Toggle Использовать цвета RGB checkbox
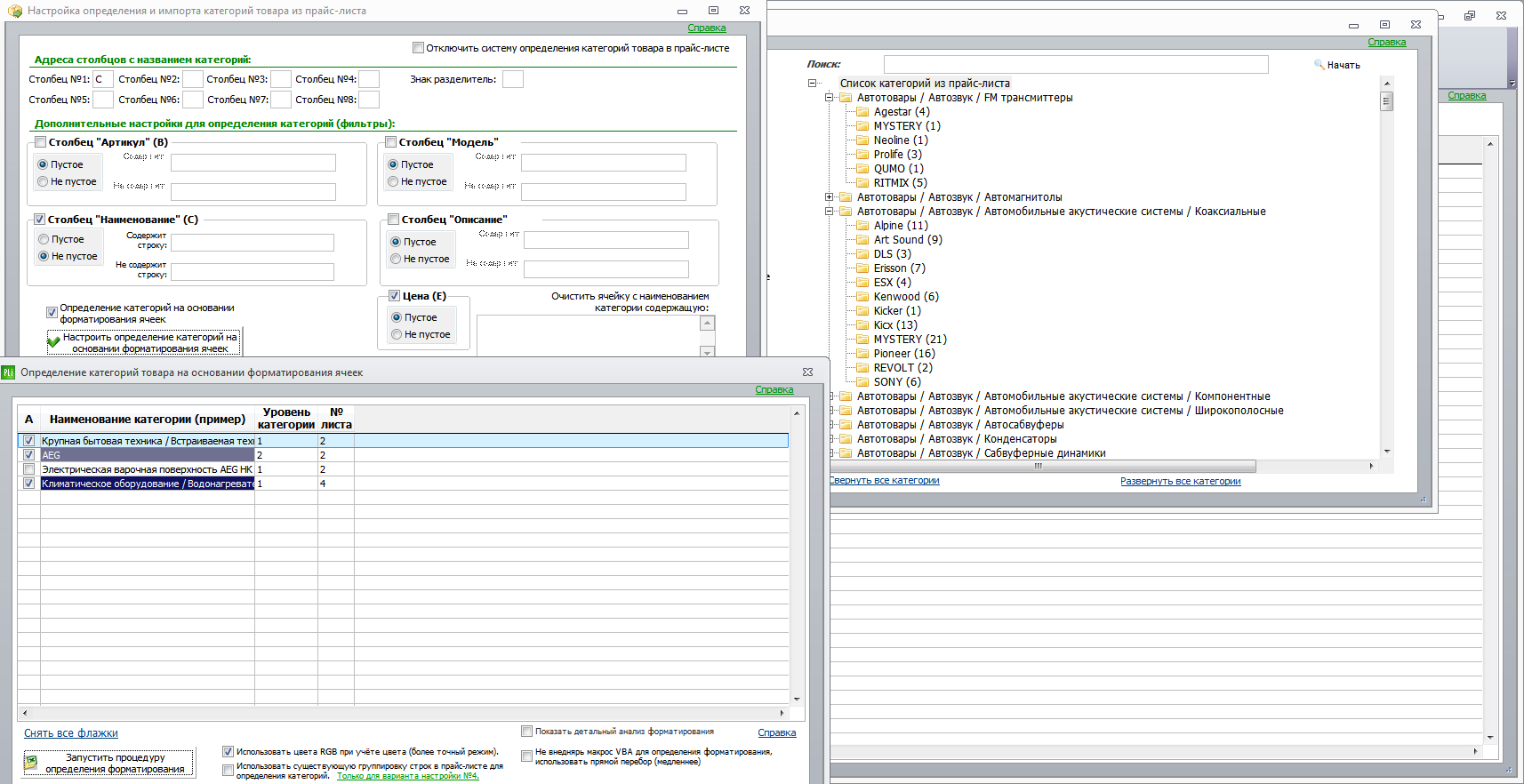This screenshot has height=784, width=1524. click(x=228, y=752)
